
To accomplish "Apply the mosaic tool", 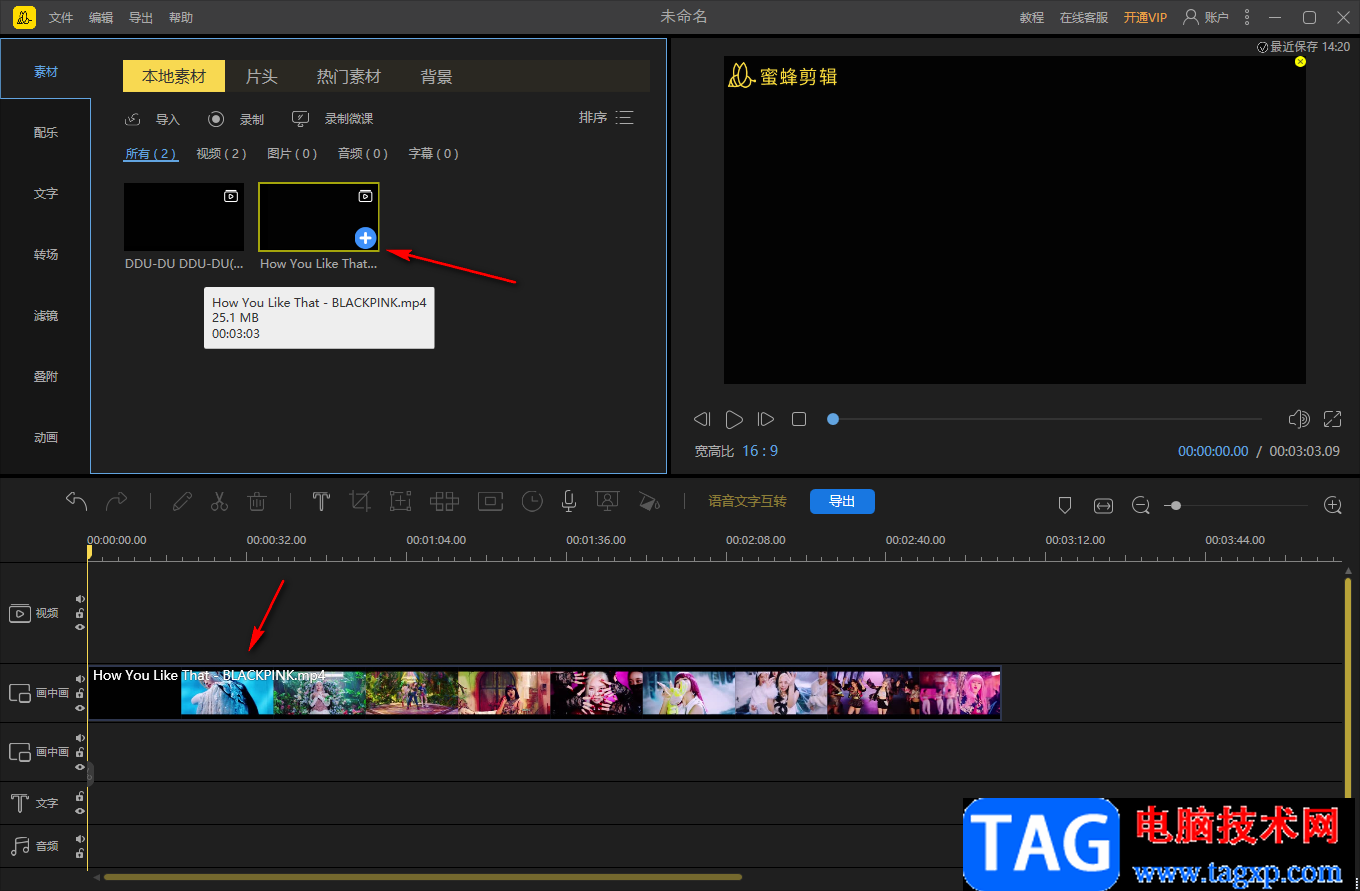I will pyautogui.click(x=444, y=501).
